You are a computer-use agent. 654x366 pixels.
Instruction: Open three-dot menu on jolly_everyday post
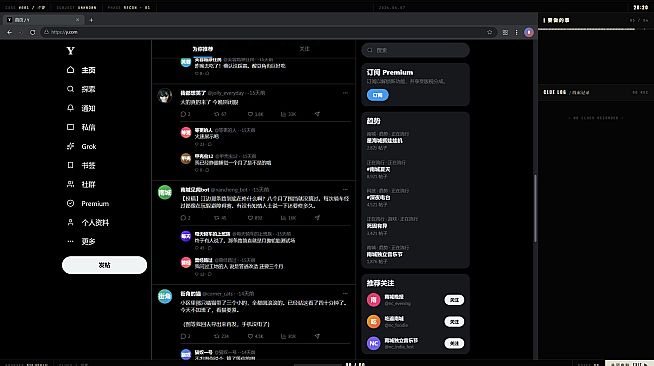click(x=345, y=93)
